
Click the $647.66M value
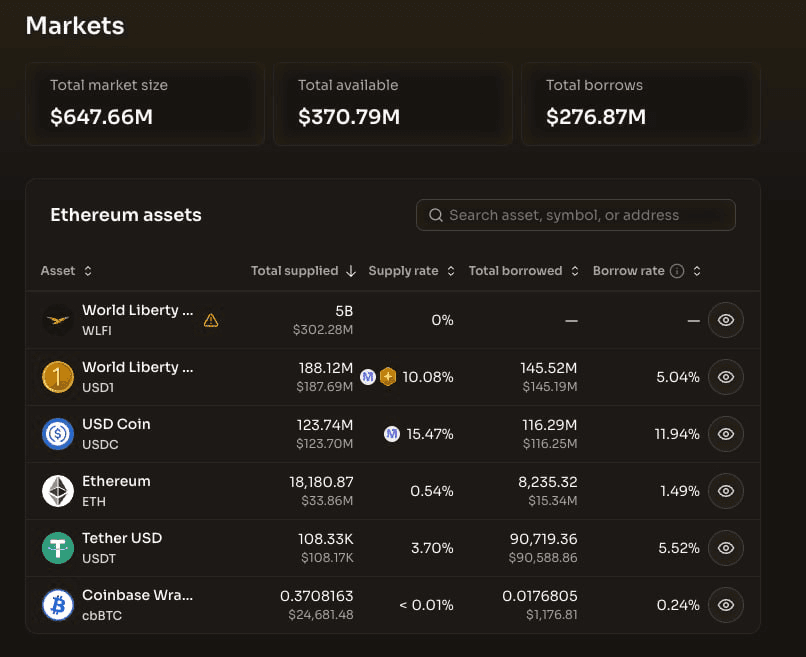pyautogui.click(x=101, y=117)
